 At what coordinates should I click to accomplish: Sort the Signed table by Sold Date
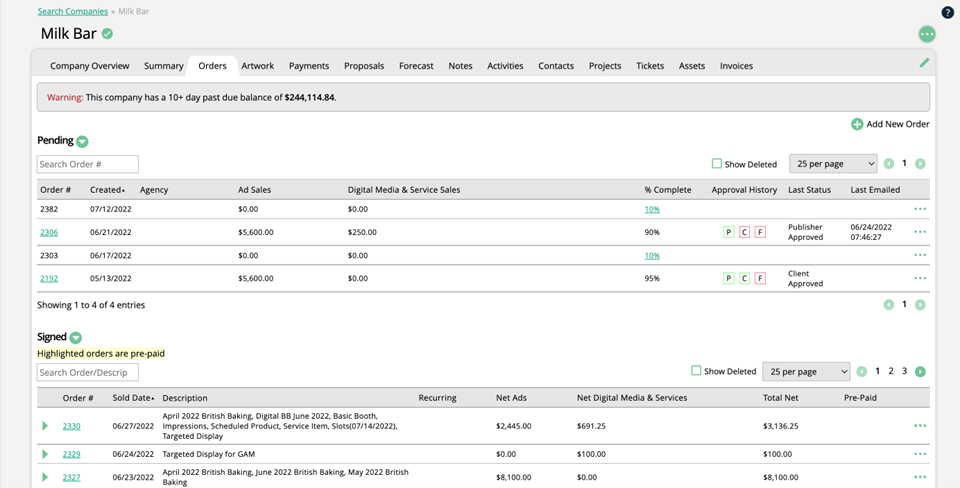(x=133, y=398)
